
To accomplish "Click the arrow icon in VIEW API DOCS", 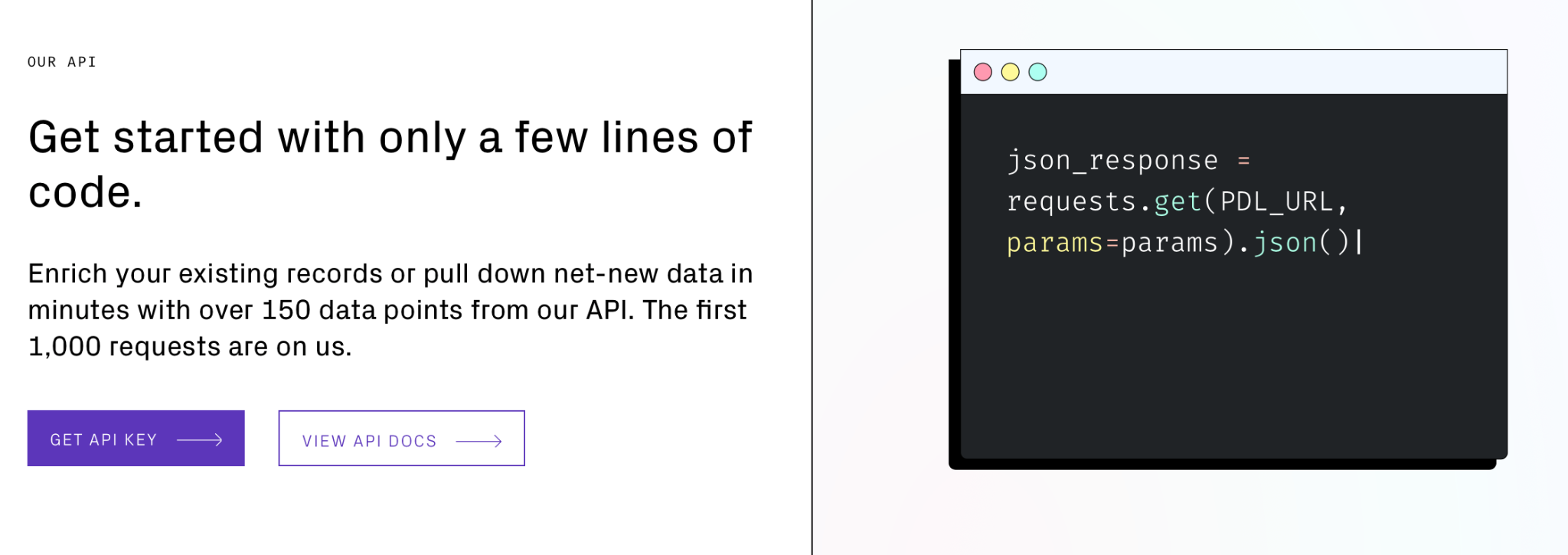I will [x=479, y=441].
